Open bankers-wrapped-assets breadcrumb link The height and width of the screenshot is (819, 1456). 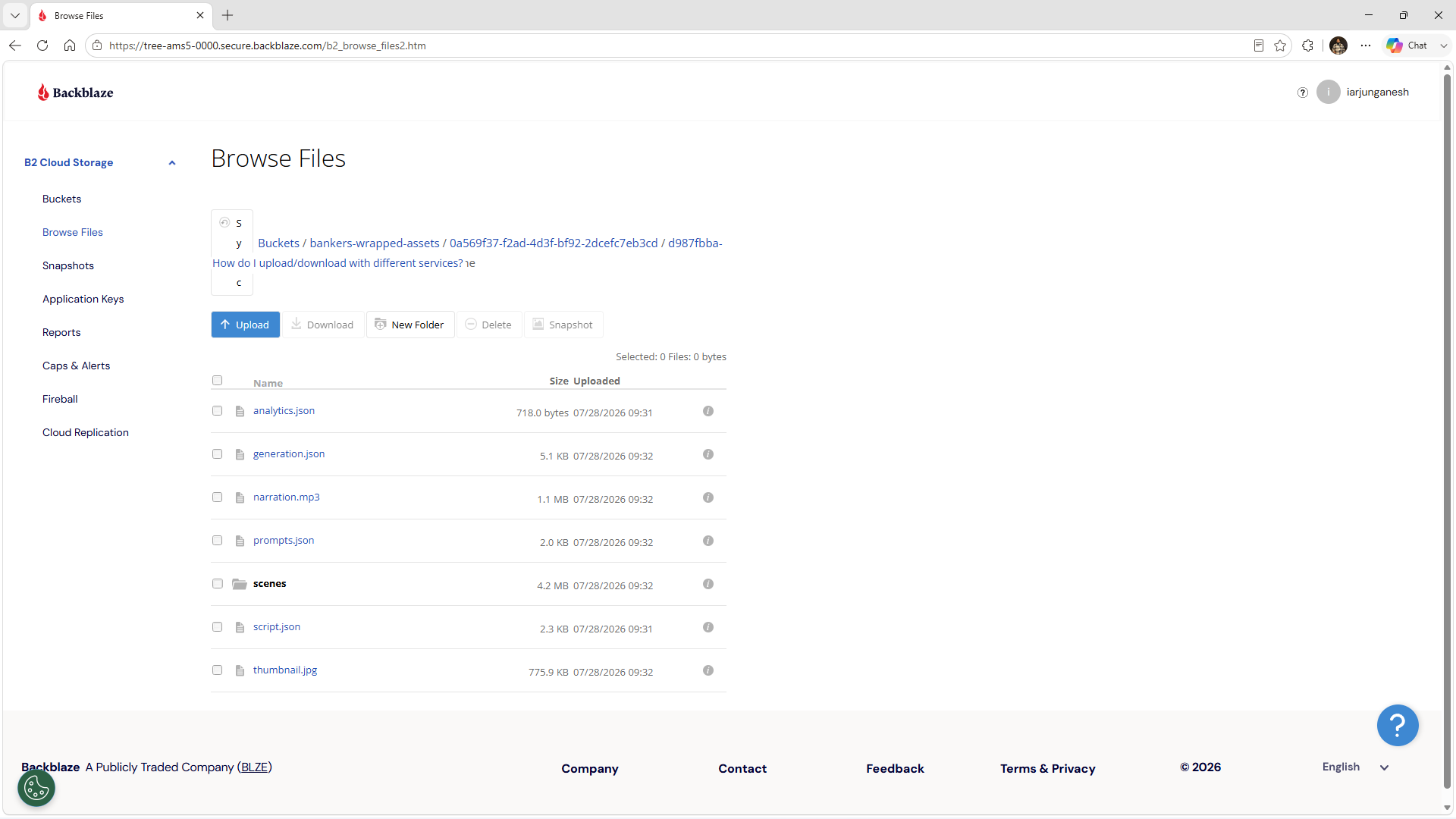375,243
